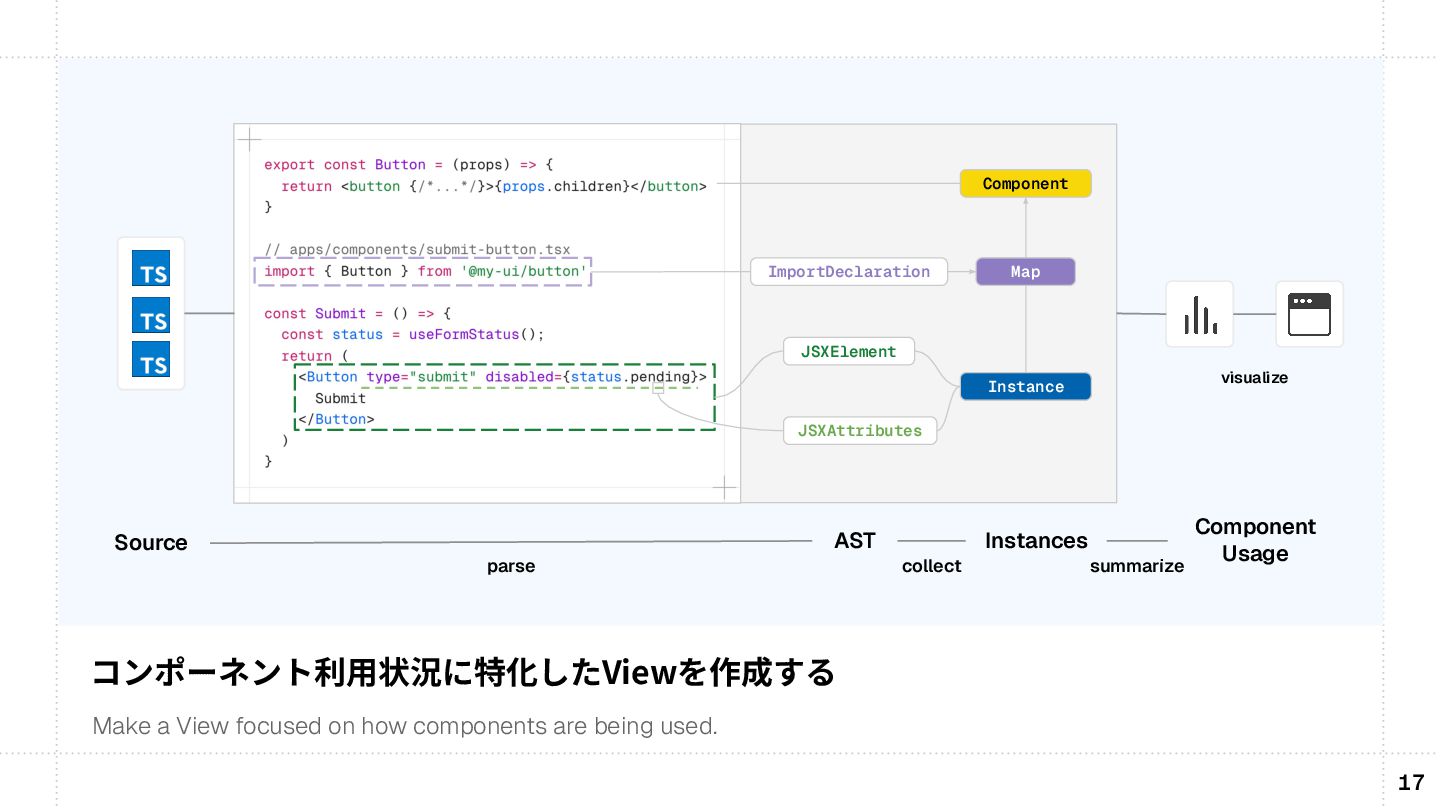This screenshot has height=810, width=1440.
Task: Click slide number 17
Action: [1411, 783]
